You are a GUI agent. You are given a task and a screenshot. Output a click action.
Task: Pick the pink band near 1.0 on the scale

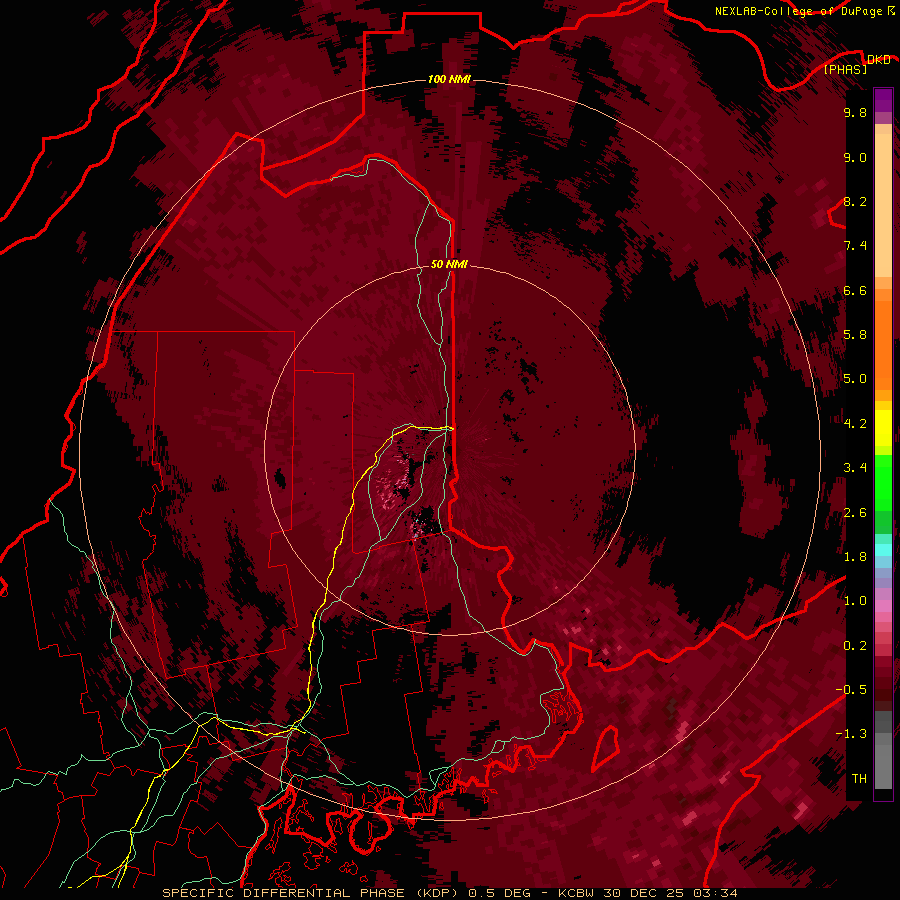[883, 605]
